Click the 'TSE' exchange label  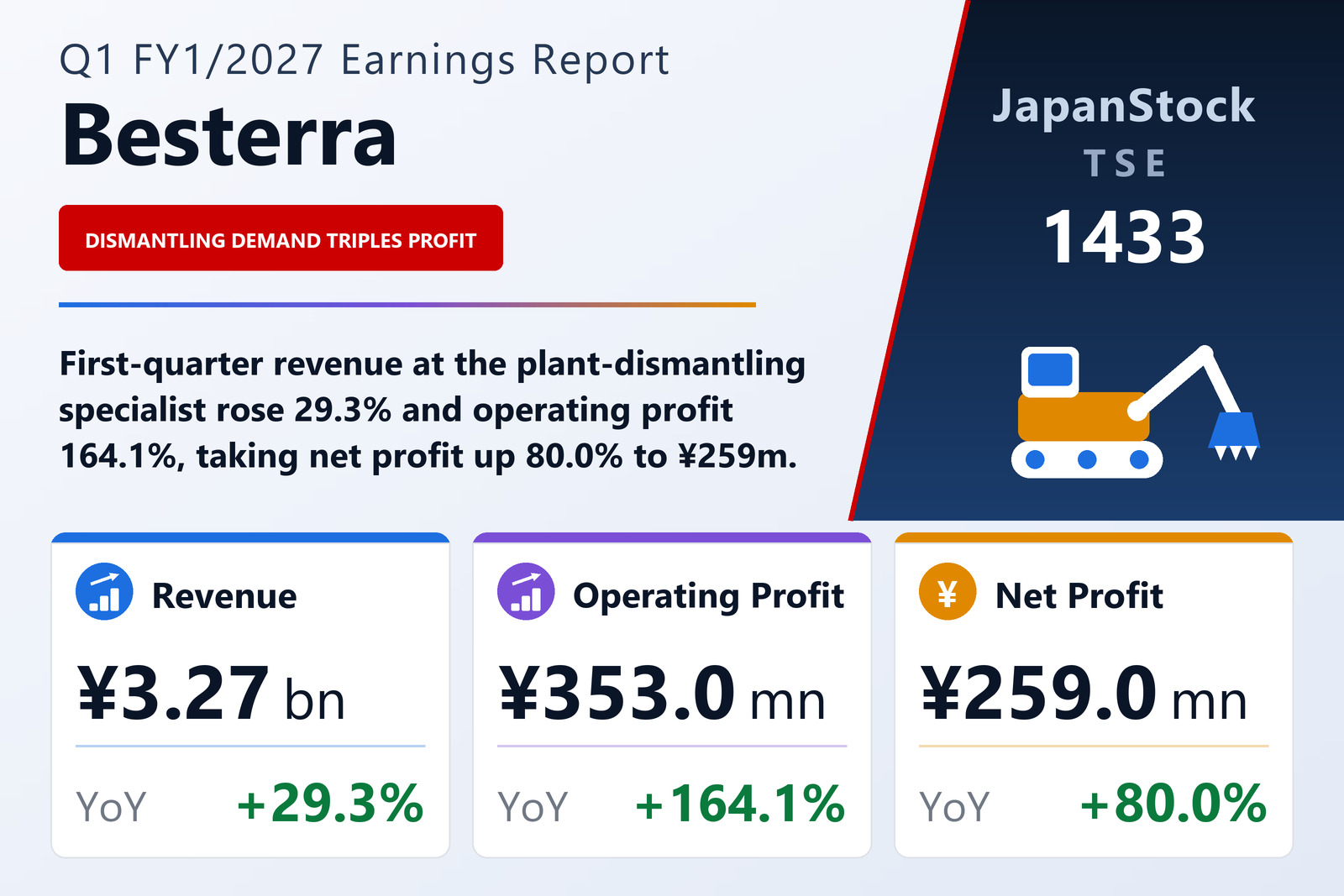click(x=1125, y=163)
